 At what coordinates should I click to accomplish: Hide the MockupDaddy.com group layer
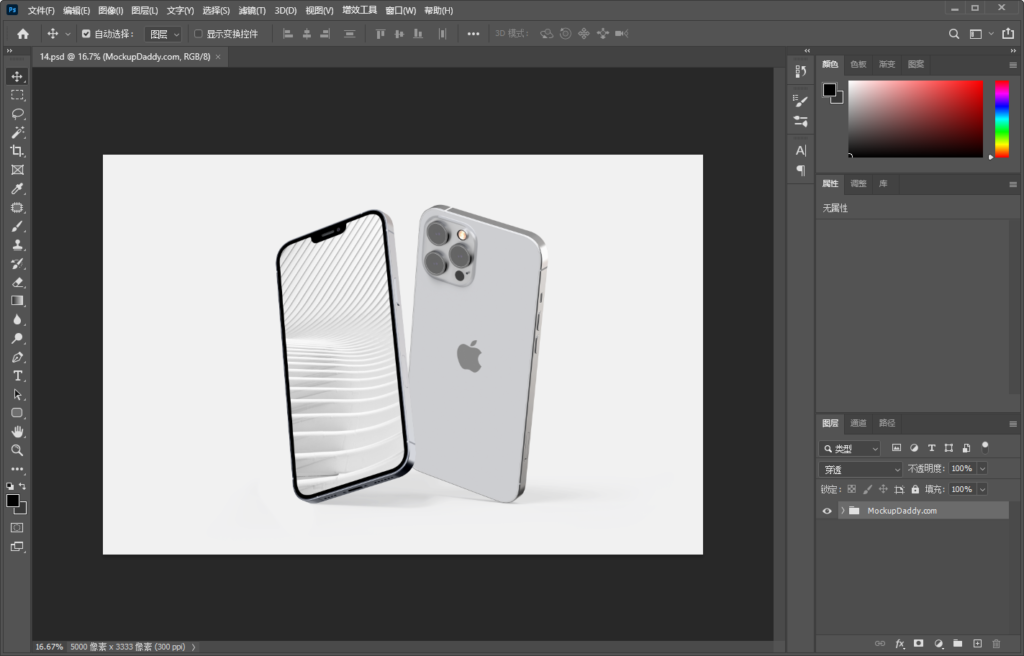(827, 511)
